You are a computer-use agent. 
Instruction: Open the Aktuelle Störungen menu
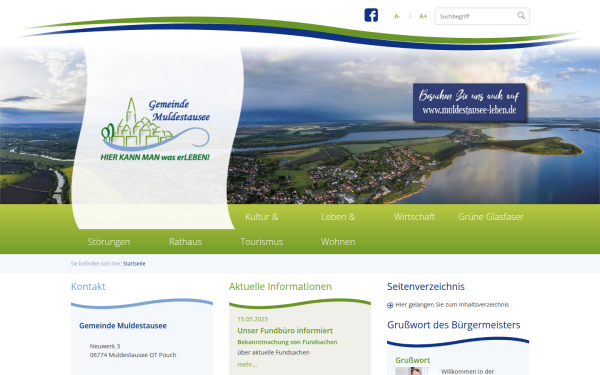click(x=109, y=229)
